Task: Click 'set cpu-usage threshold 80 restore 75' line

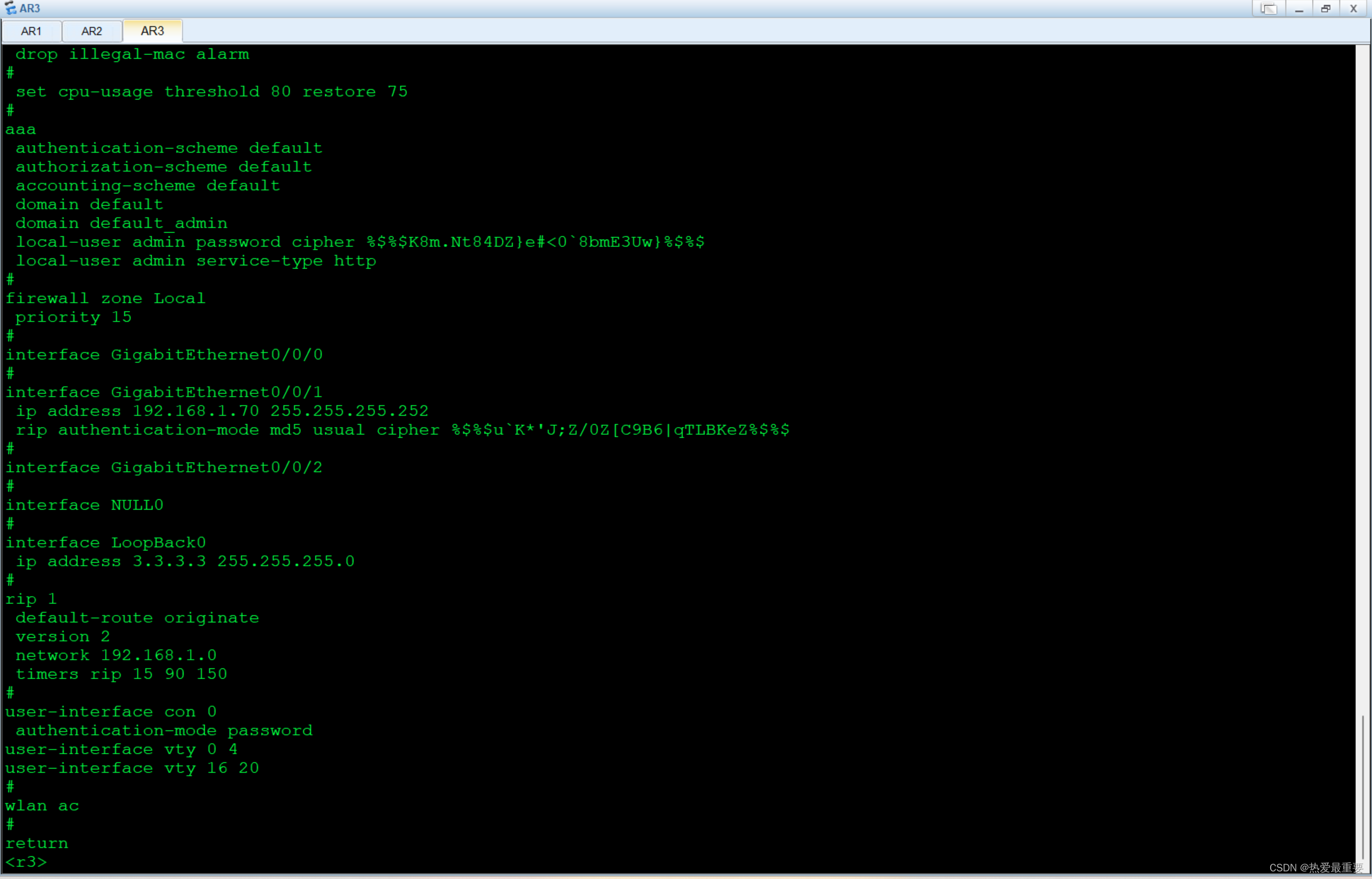Action: (x=212, y=92)
